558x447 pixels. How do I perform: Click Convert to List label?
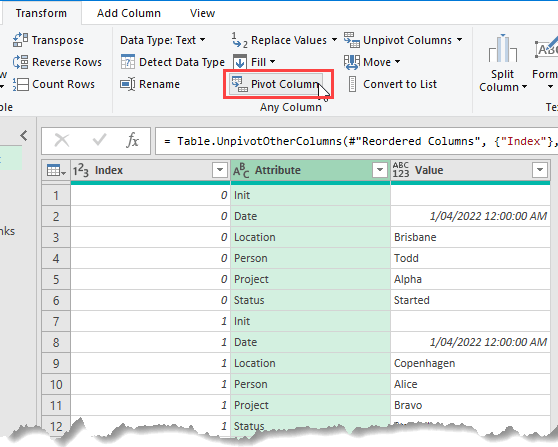point(400,84)
